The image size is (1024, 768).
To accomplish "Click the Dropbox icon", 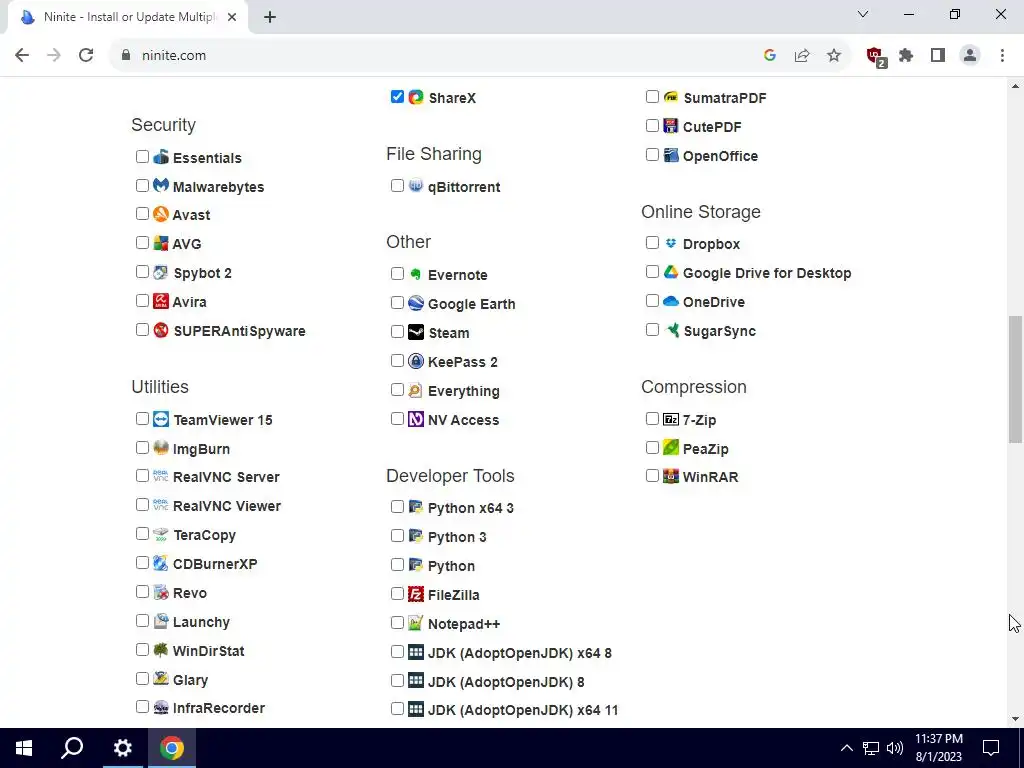I will tap(671, 243).
